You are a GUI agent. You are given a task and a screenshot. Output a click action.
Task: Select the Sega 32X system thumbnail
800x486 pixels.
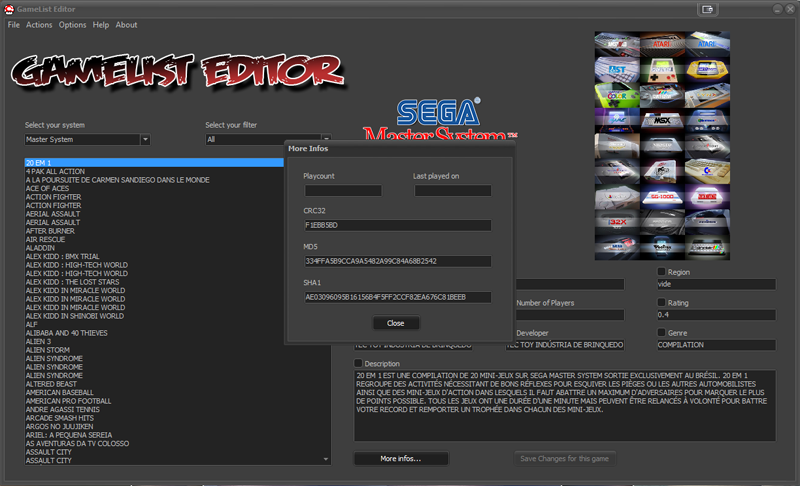(617, 222)
